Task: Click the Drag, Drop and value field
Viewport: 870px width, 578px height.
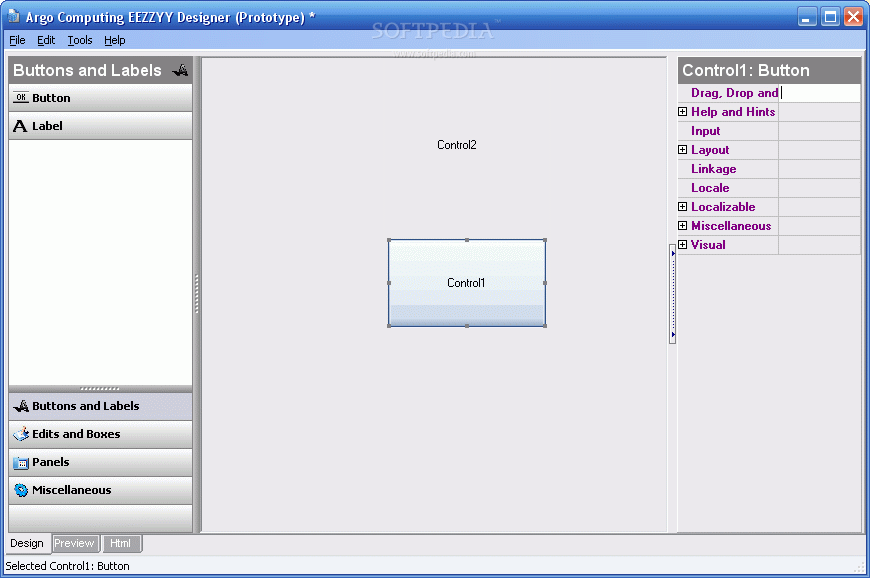Action: tap(820, 93)
